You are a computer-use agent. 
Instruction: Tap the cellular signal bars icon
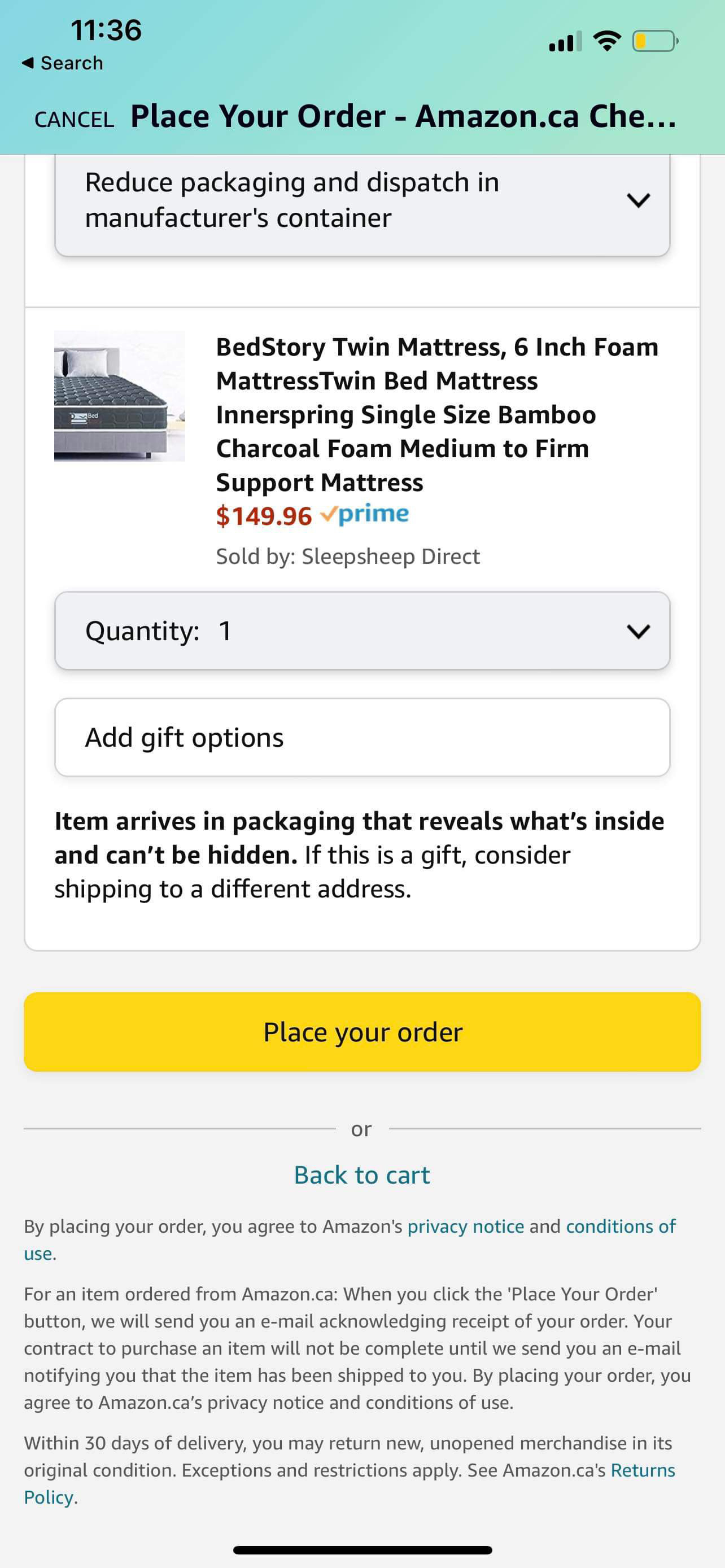click(566, 41)
